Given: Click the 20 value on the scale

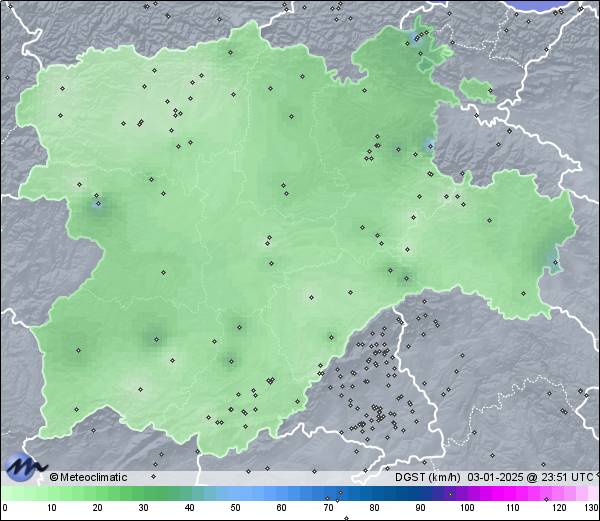Looking at the screenshot, I should (98, 508).
